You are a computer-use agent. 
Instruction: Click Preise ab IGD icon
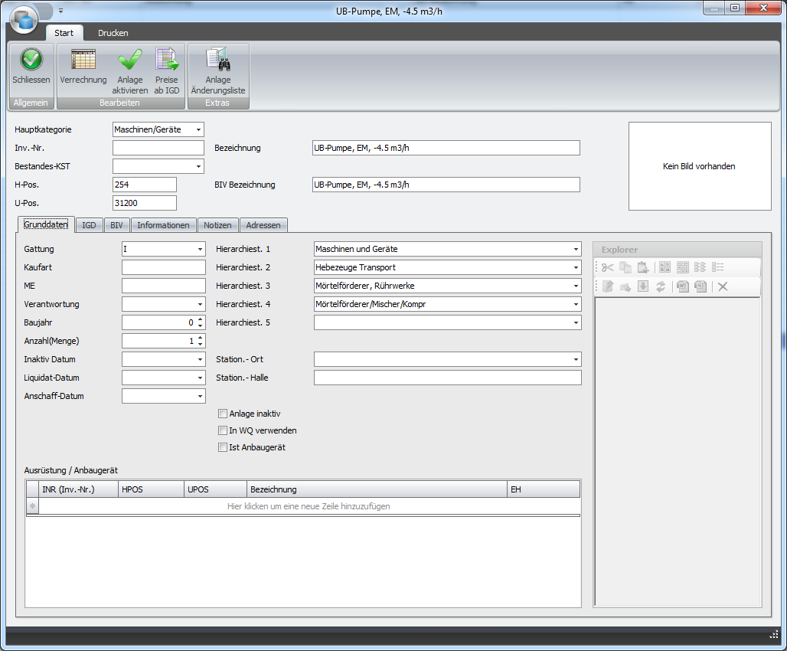pos(166,61)
